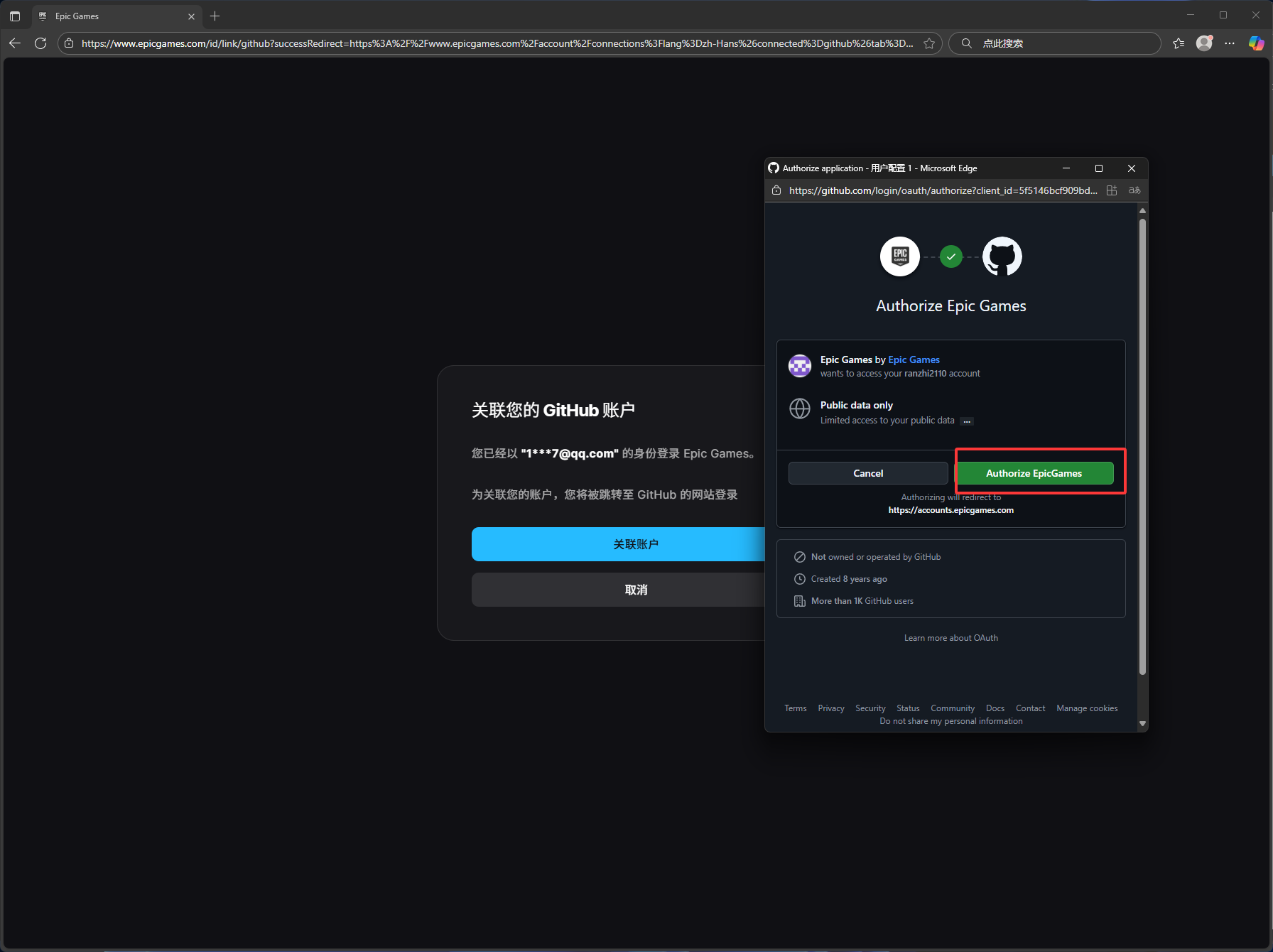Open the Security footer link

tap(870, 708)
